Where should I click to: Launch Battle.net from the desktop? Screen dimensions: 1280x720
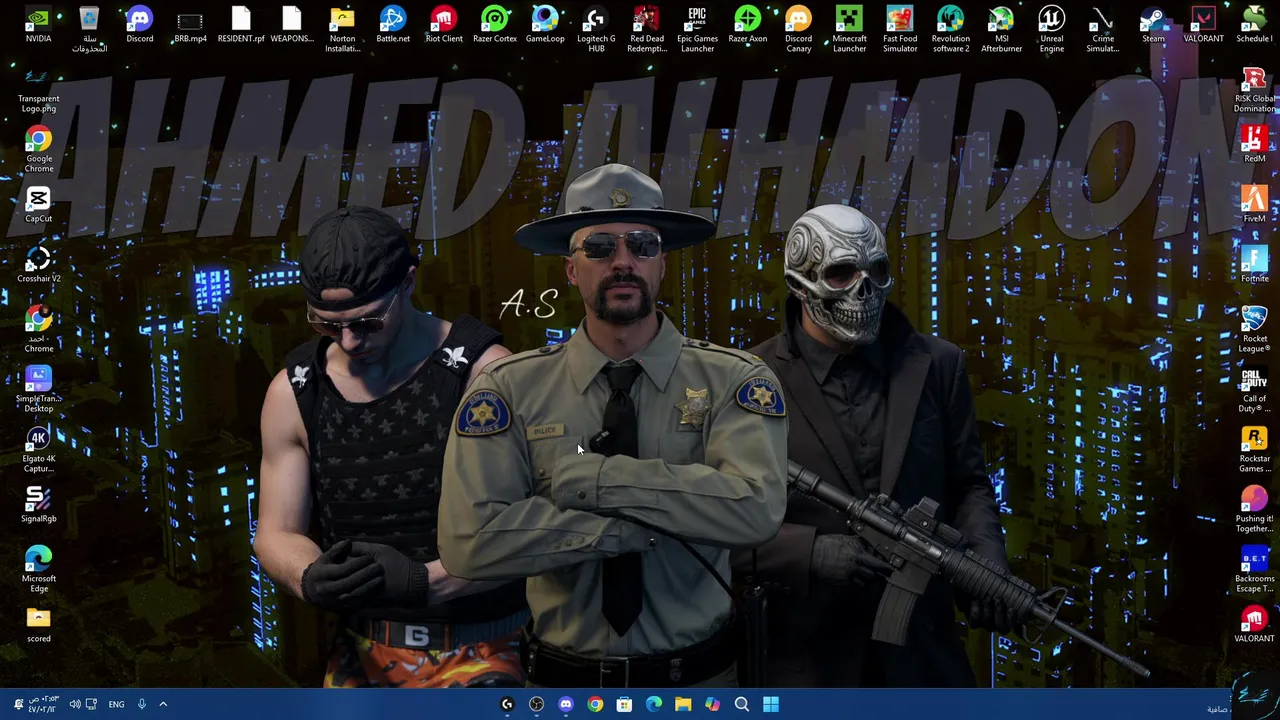[x=393, y=26]
